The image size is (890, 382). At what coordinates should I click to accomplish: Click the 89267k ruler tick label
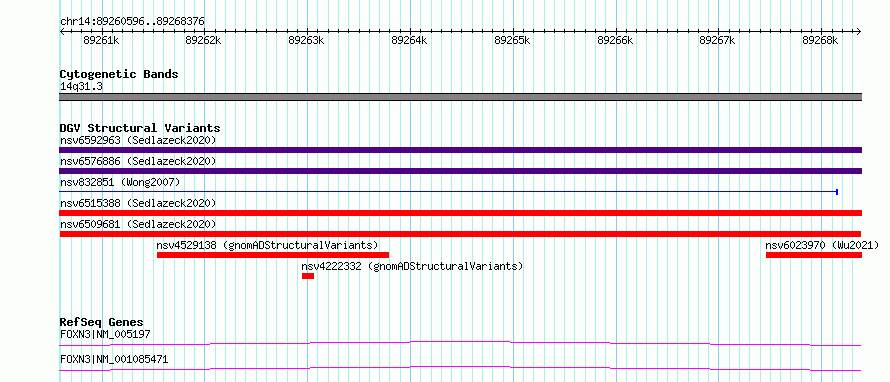coord(717,40)
